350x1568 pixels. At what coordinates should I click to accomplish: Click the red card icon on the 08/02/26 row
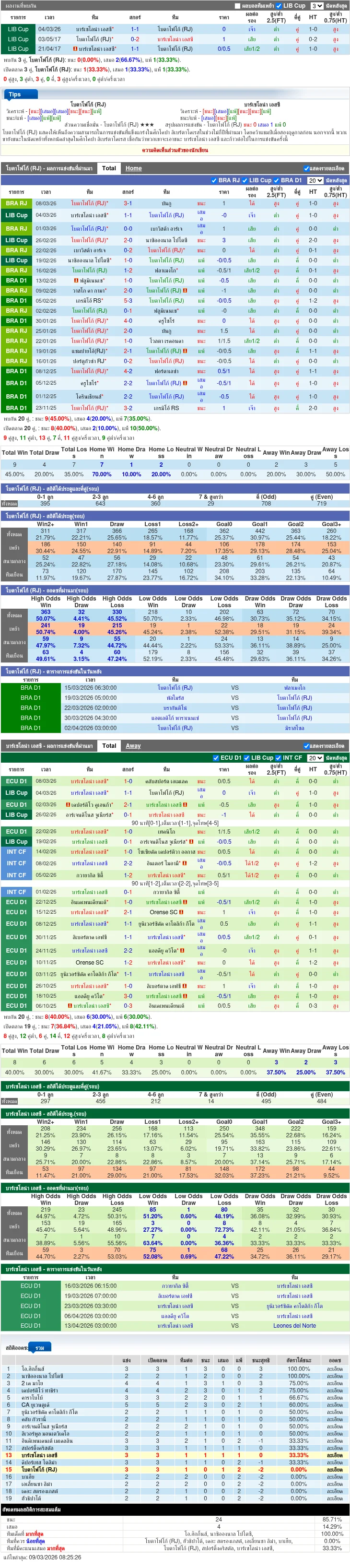184,863
